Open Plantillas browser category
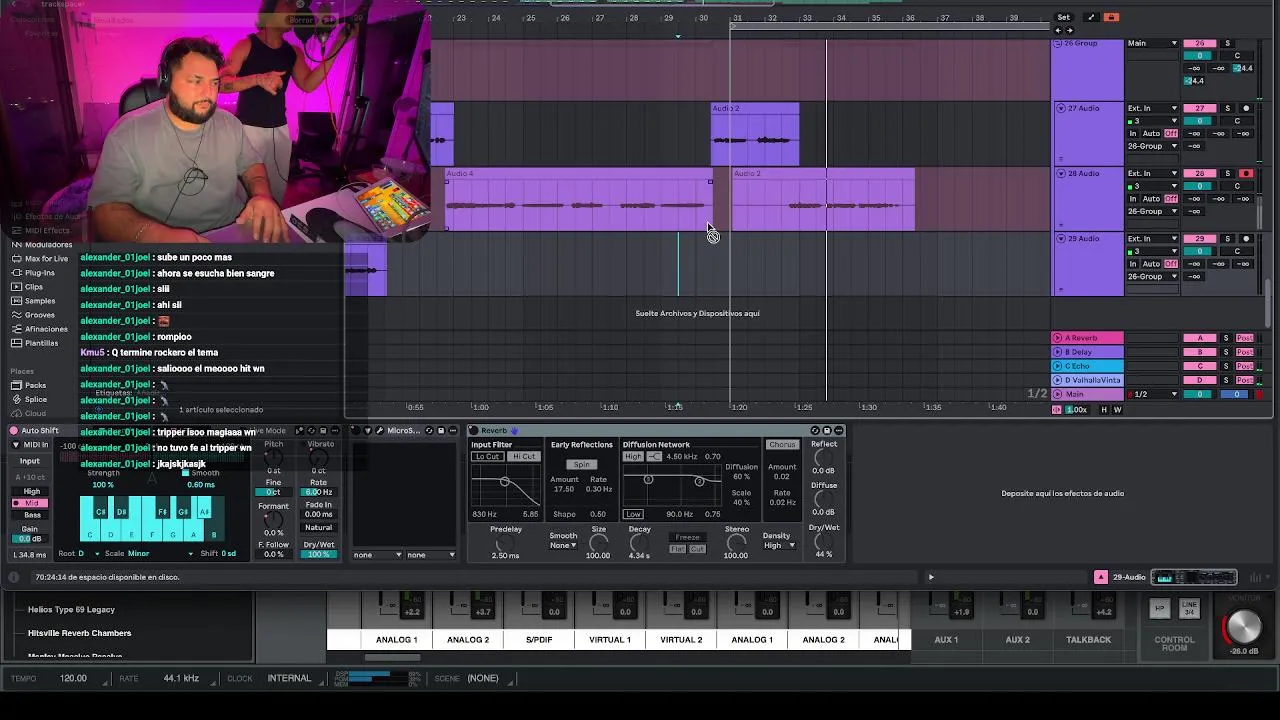This screenshot has width=1280, height=720. (41, 343)
